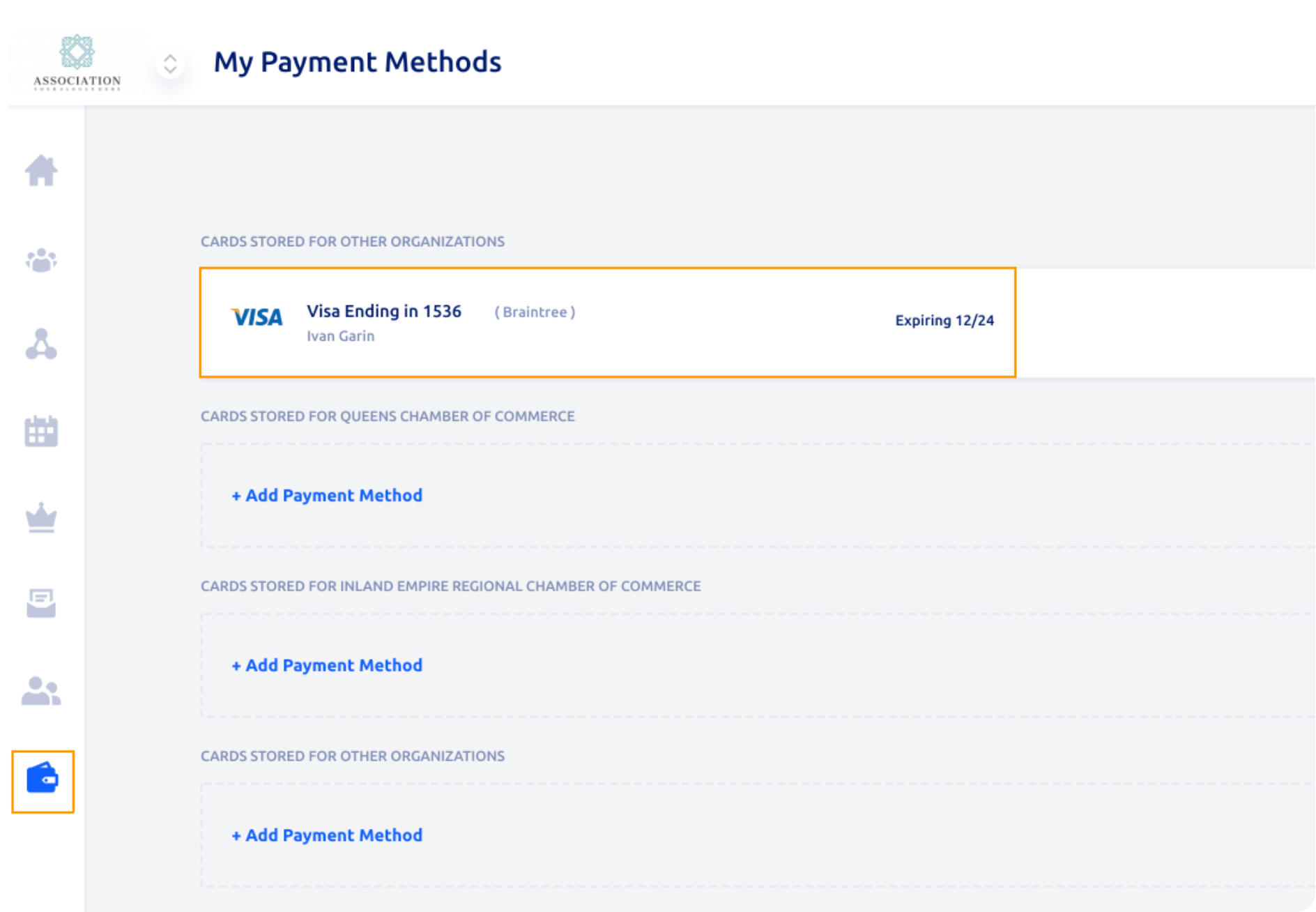
Task: Add payment method for other organizations
Action: pyautogui.click(x=327, y=835)
